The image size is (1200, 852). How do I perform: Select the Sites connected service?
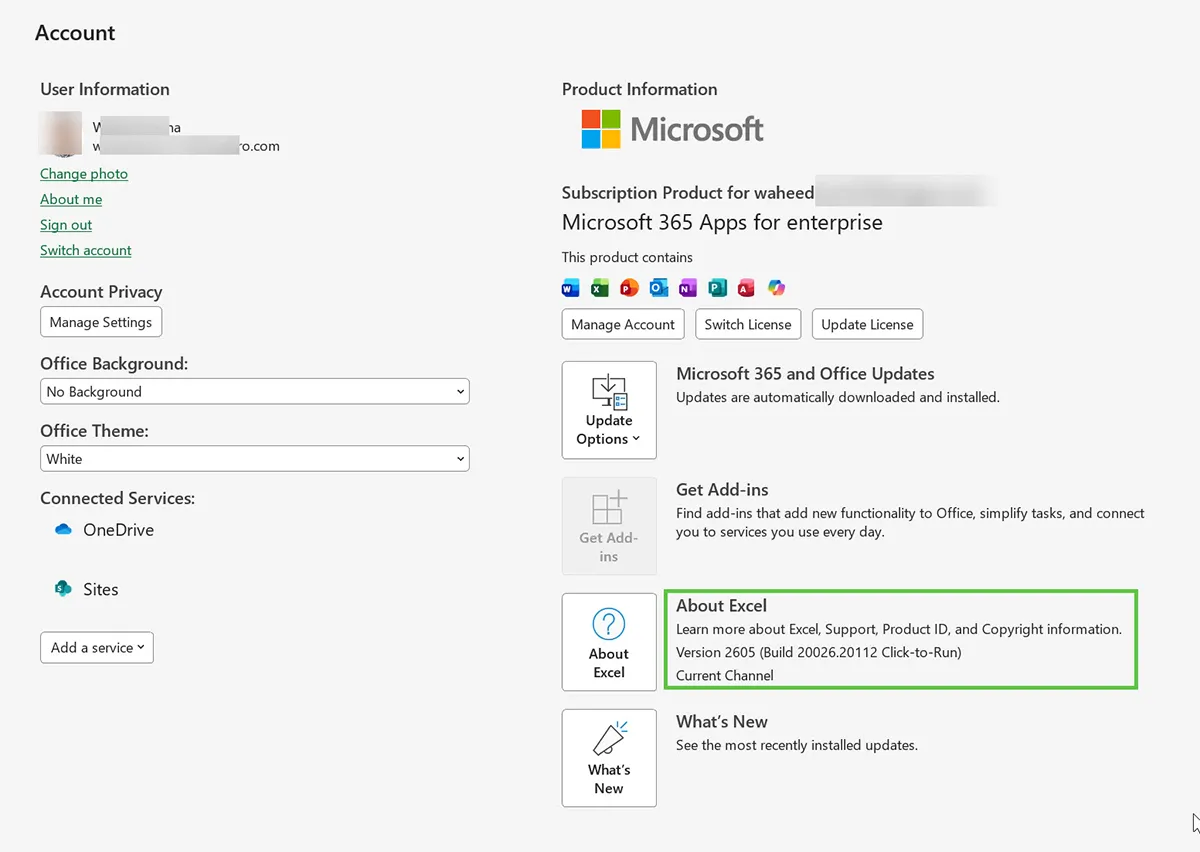[x=87, y=589]
